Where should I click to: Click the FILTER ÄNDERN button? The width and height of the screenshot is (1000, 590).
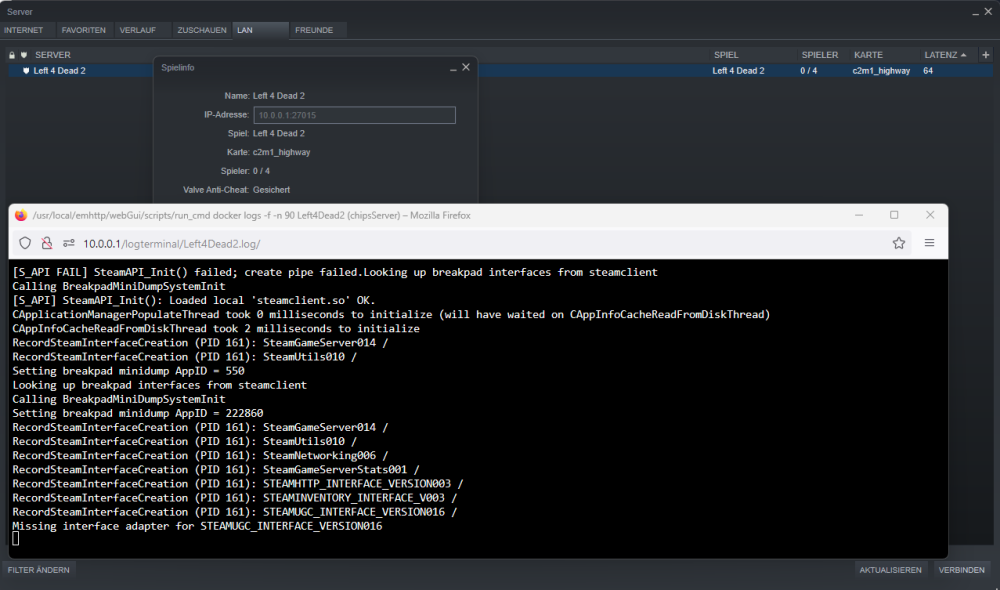click(x=39, y=570)
